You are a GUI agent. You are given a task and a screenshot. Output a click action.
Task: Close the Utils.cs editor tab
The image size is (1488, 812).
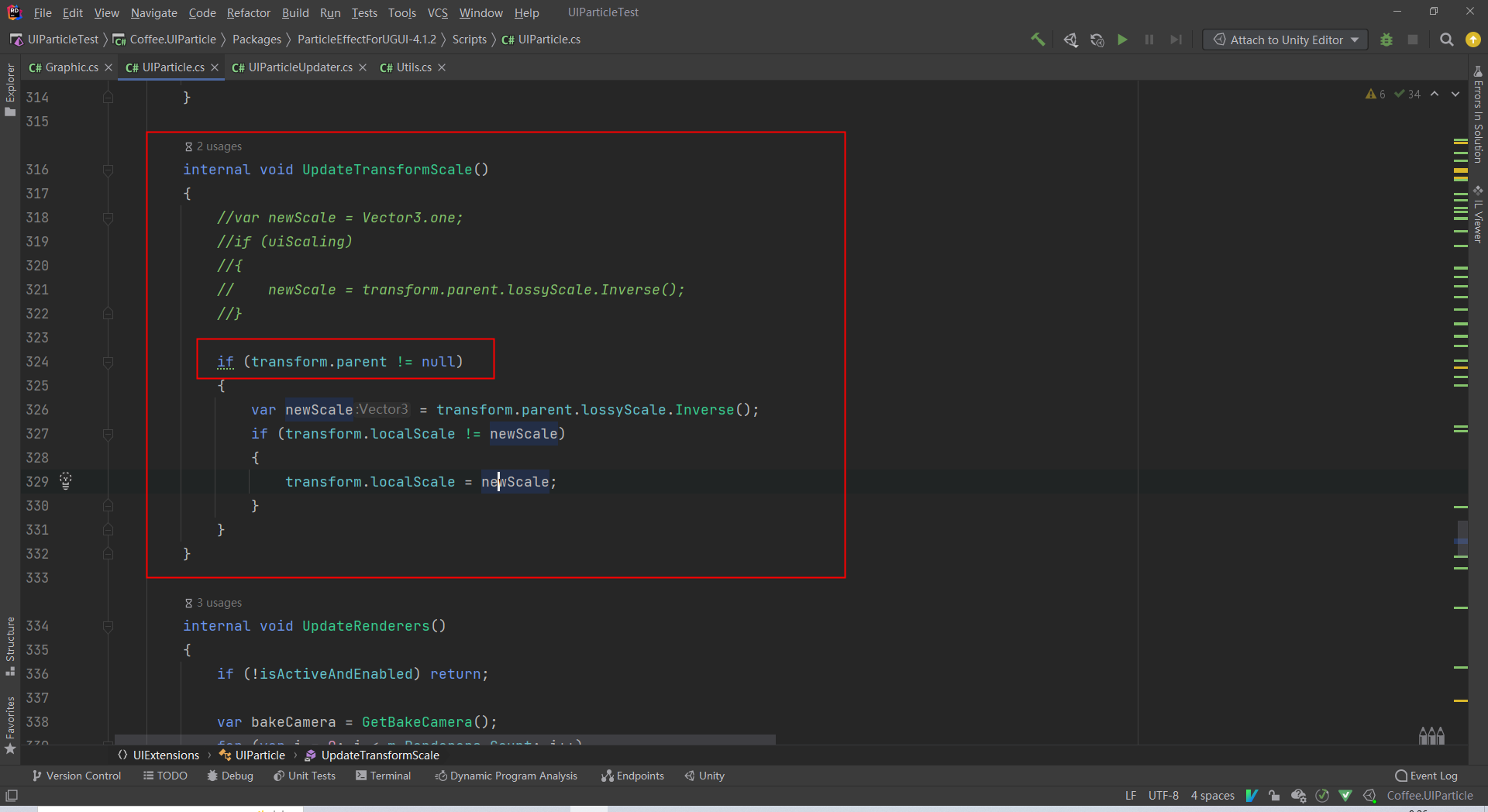(x=441, y=67)
